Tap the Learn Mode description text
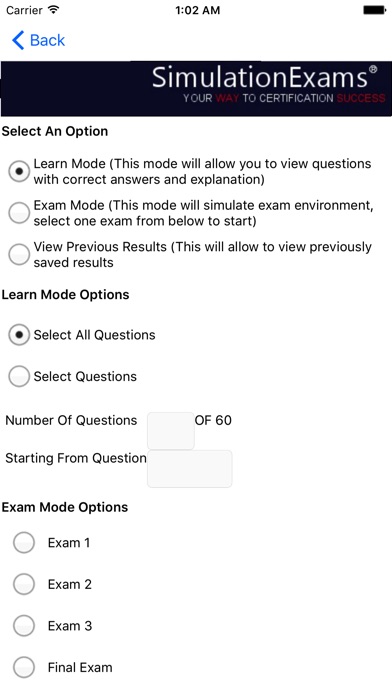 point(202,171)
